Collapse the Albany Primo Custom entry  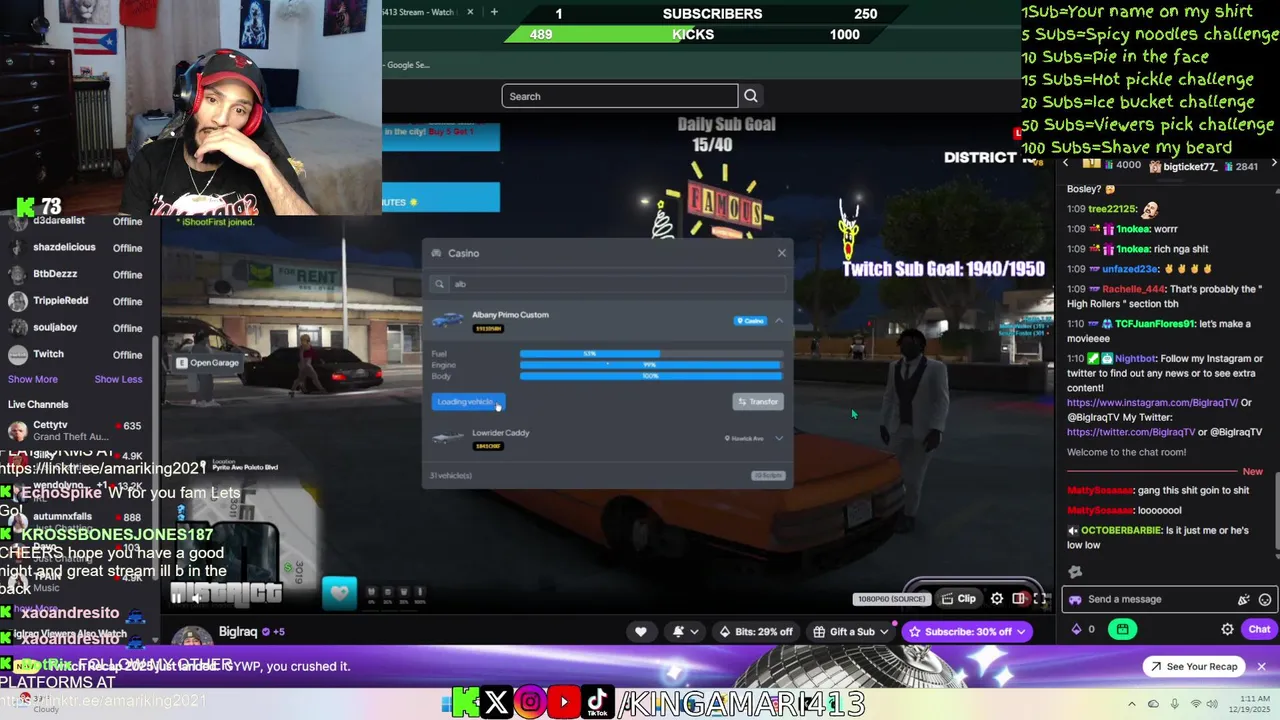coord(779,321)
